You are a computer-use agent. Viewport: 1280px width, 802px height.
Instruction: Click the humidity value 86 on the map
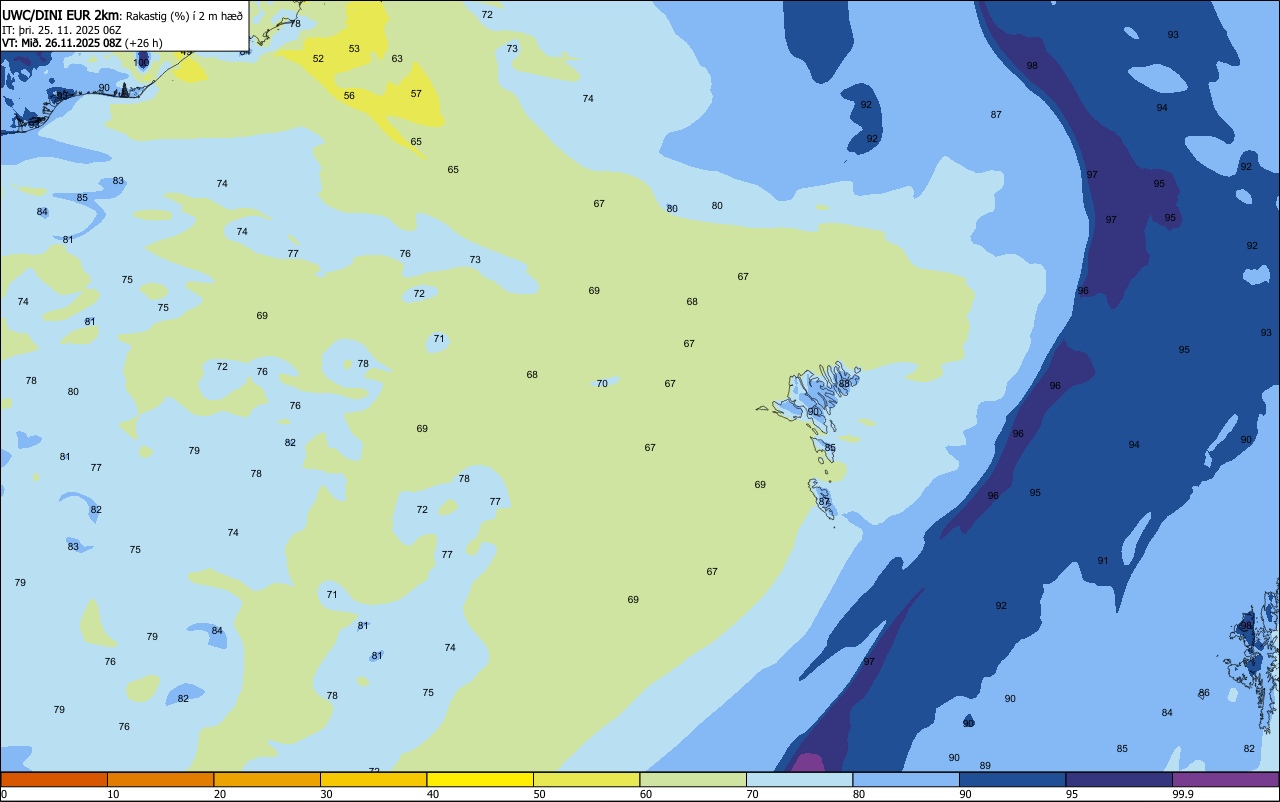[x=1204, y=693]
